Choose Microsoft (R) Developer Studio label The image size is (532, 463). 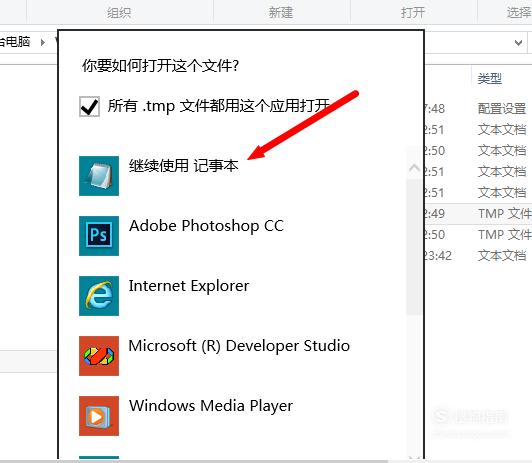coord(239,346)
